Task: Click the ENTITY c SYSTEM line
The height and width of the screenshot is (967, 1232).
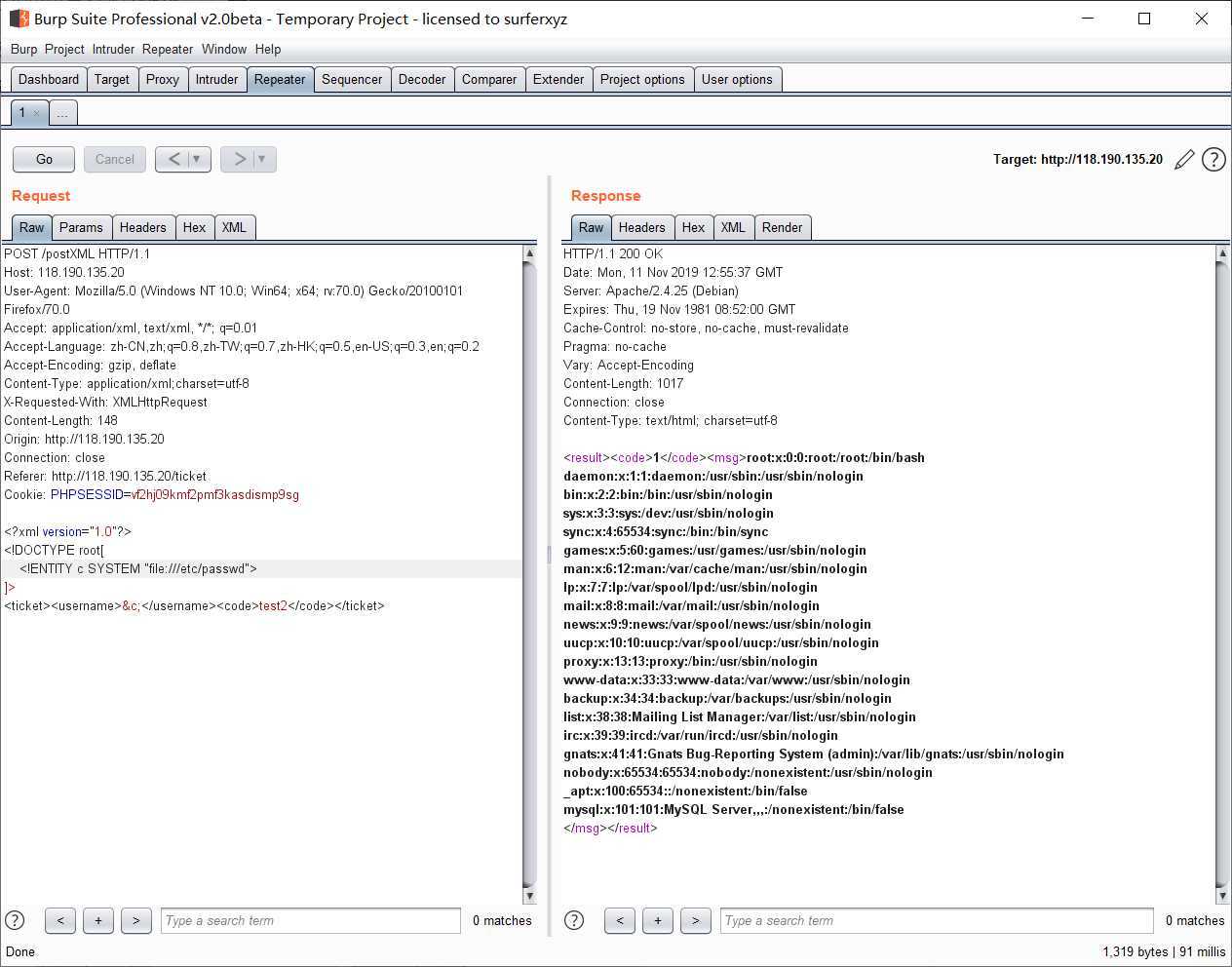Action: tap(138, 568)
